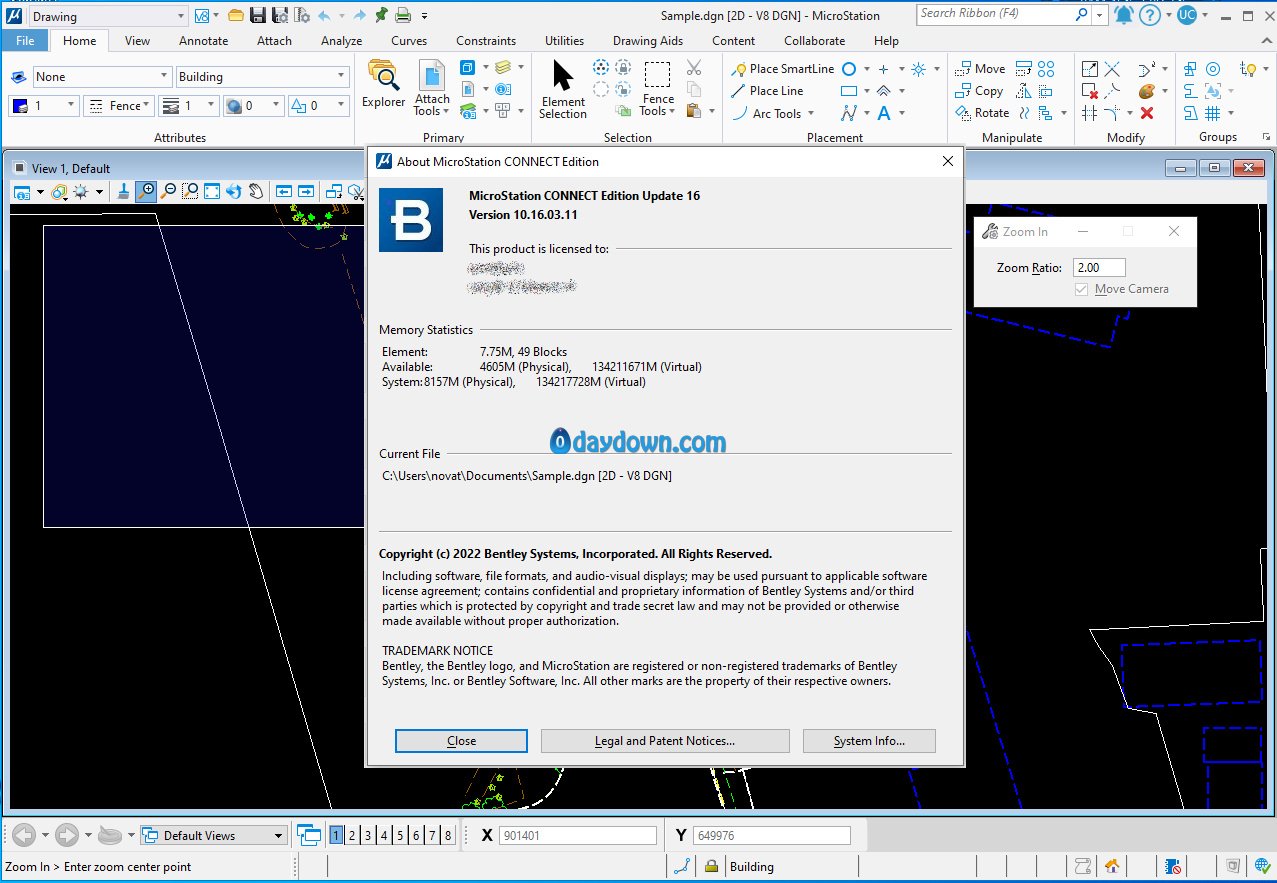Click the Open folder icon in quick access toolbar
The height and width of the screenshot is (883, 1277).
tap(236, 15)
